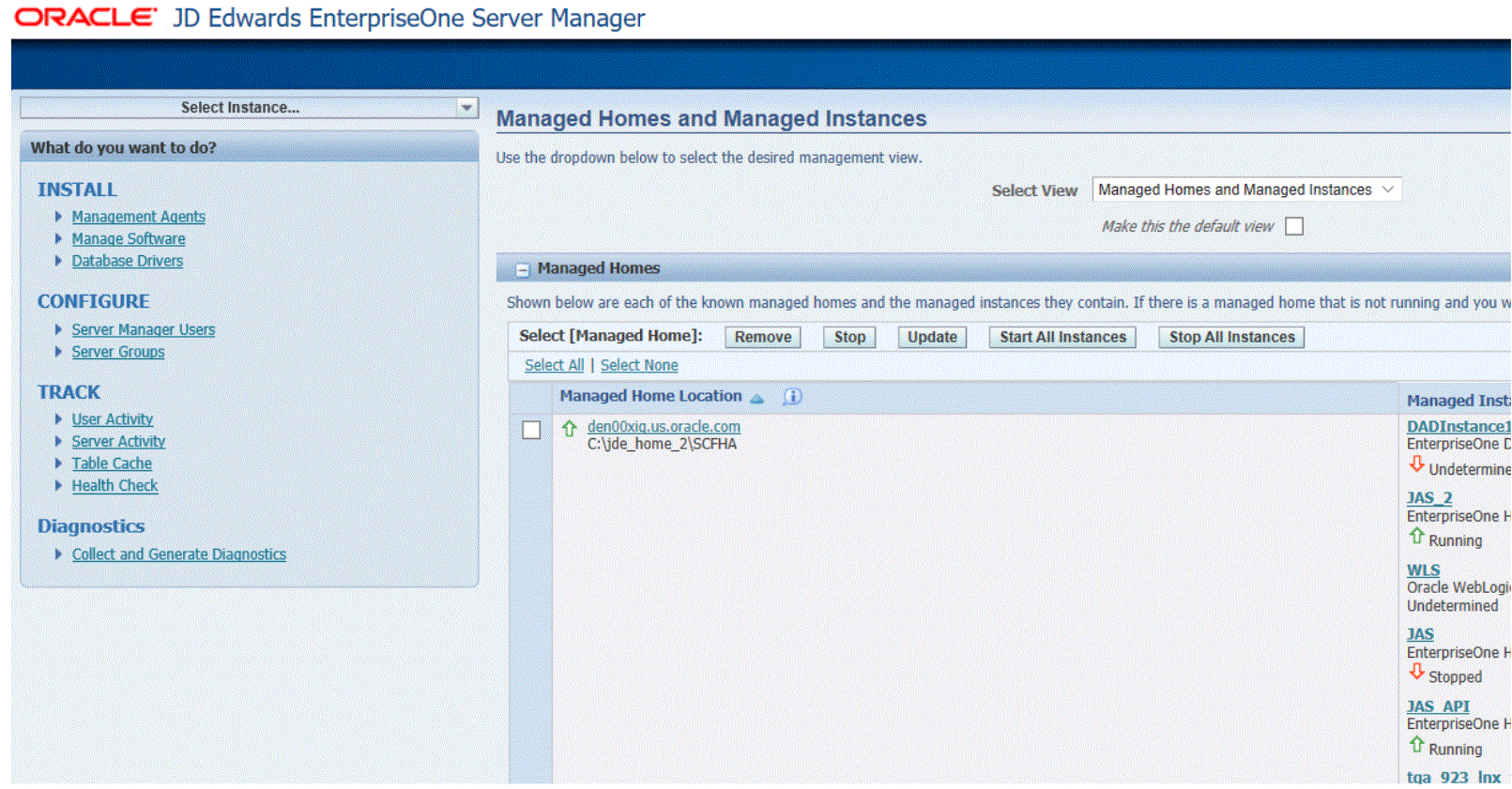Click the arrow bullet beside Server Manager Users
The width and height of the screenshot is (1512, 789).
point(58,329)
